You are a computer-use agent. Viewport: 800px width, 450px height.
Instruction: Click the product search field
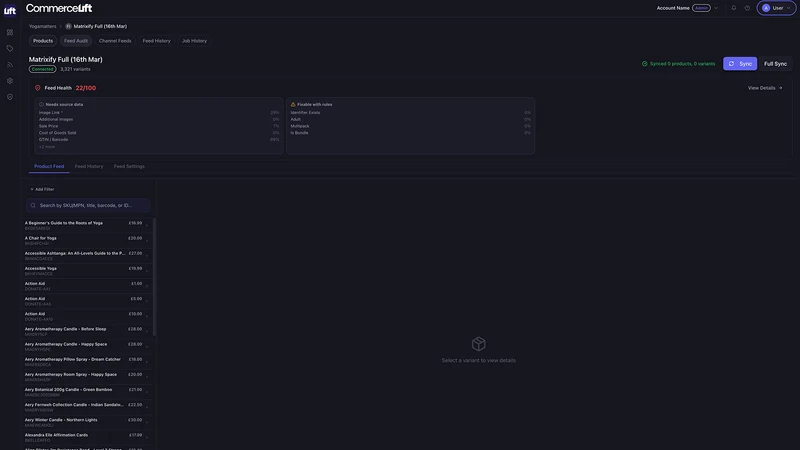pos(88,205)
